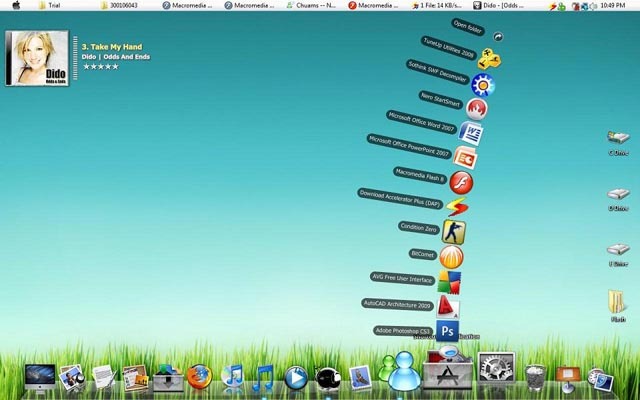
Task: Launch Microsoft Office Word 2007
Action: pos(471,133)
